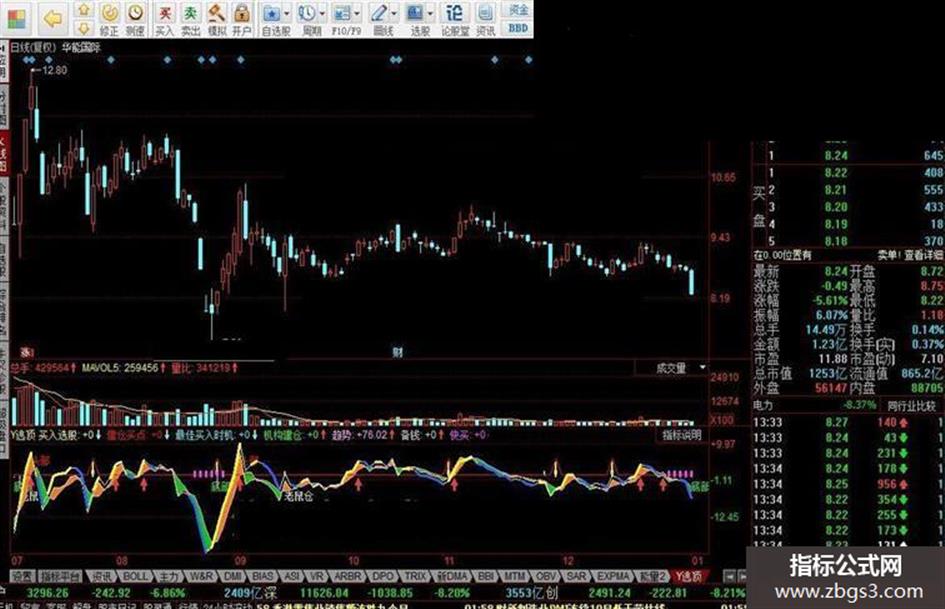Click the 卖出 sell icon

click(190, 19)
